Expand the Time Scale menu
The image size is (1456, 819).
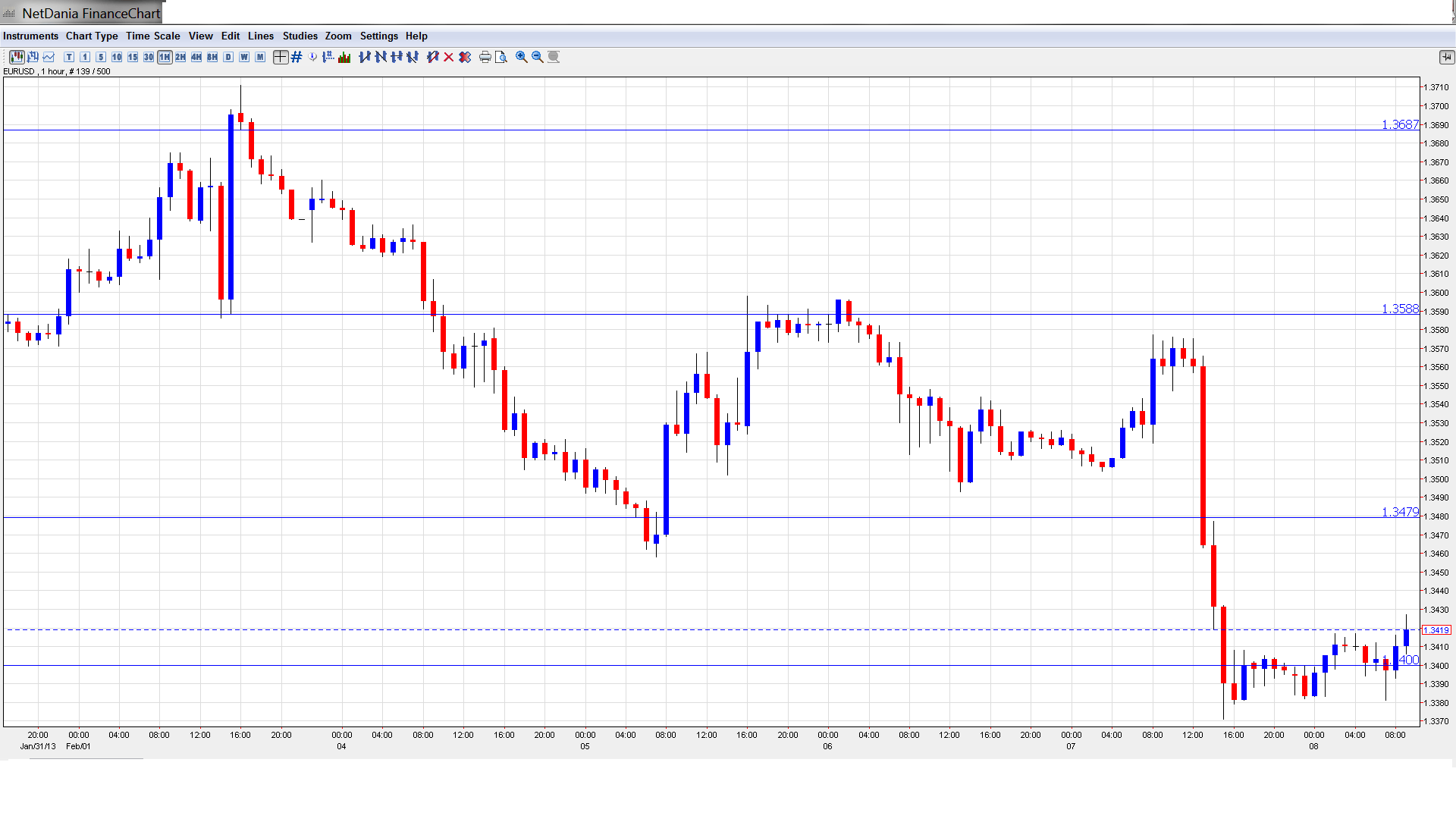[x=152, y=36]
